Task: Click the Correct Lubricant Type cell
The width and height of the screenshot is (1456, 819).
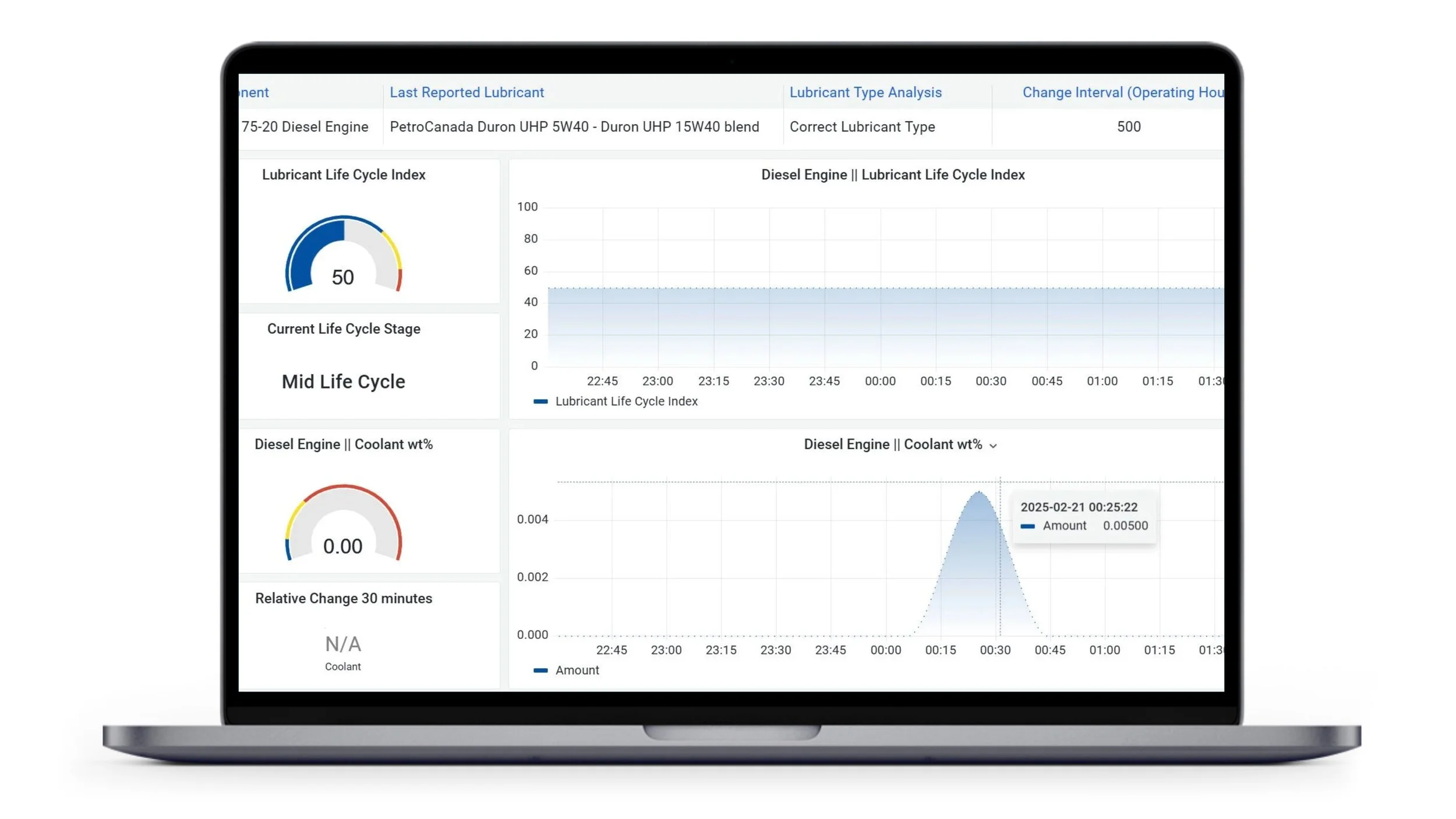Action: point(862,126)
